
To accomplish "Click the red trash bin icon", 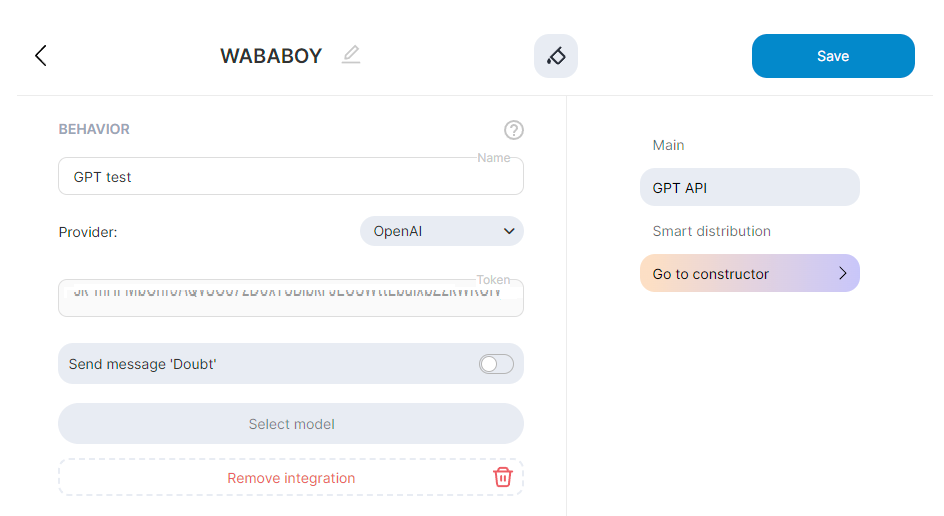I will click(x=503, y=477).
